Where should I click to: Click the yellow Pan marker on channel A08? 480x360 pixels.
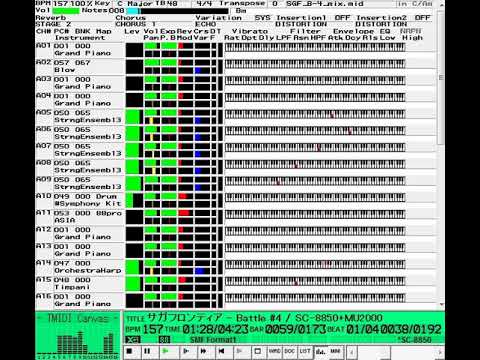pyautogui.click(x=154, y=171)
